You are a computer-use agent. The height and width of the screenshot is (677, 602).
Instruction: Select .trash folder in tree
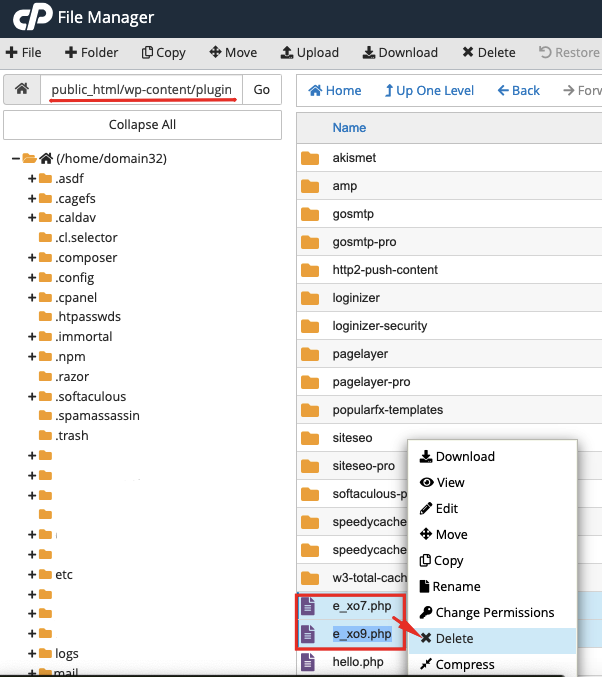tap(72, 435)
